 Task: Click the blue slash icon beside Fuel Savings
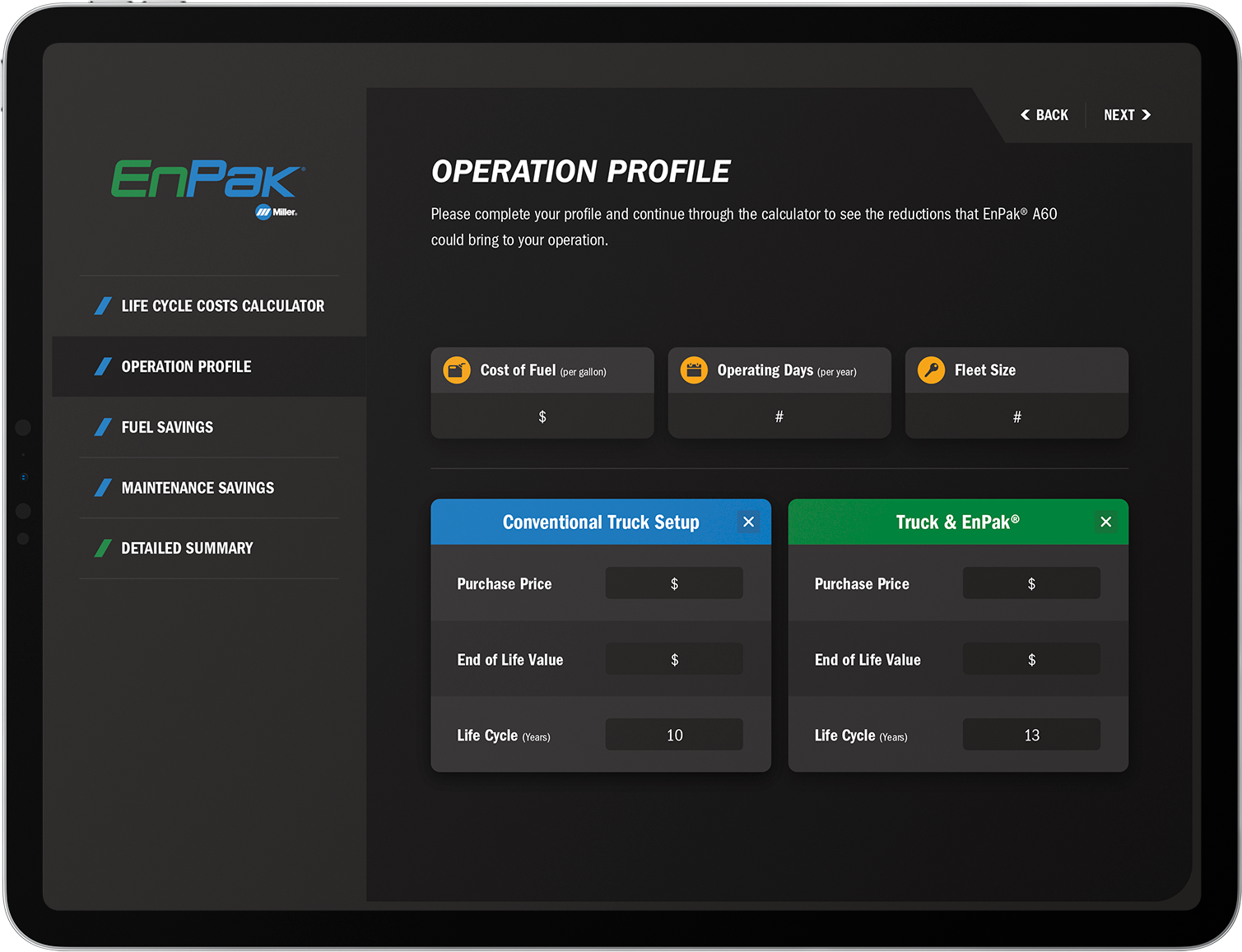[x=103, y=427]
